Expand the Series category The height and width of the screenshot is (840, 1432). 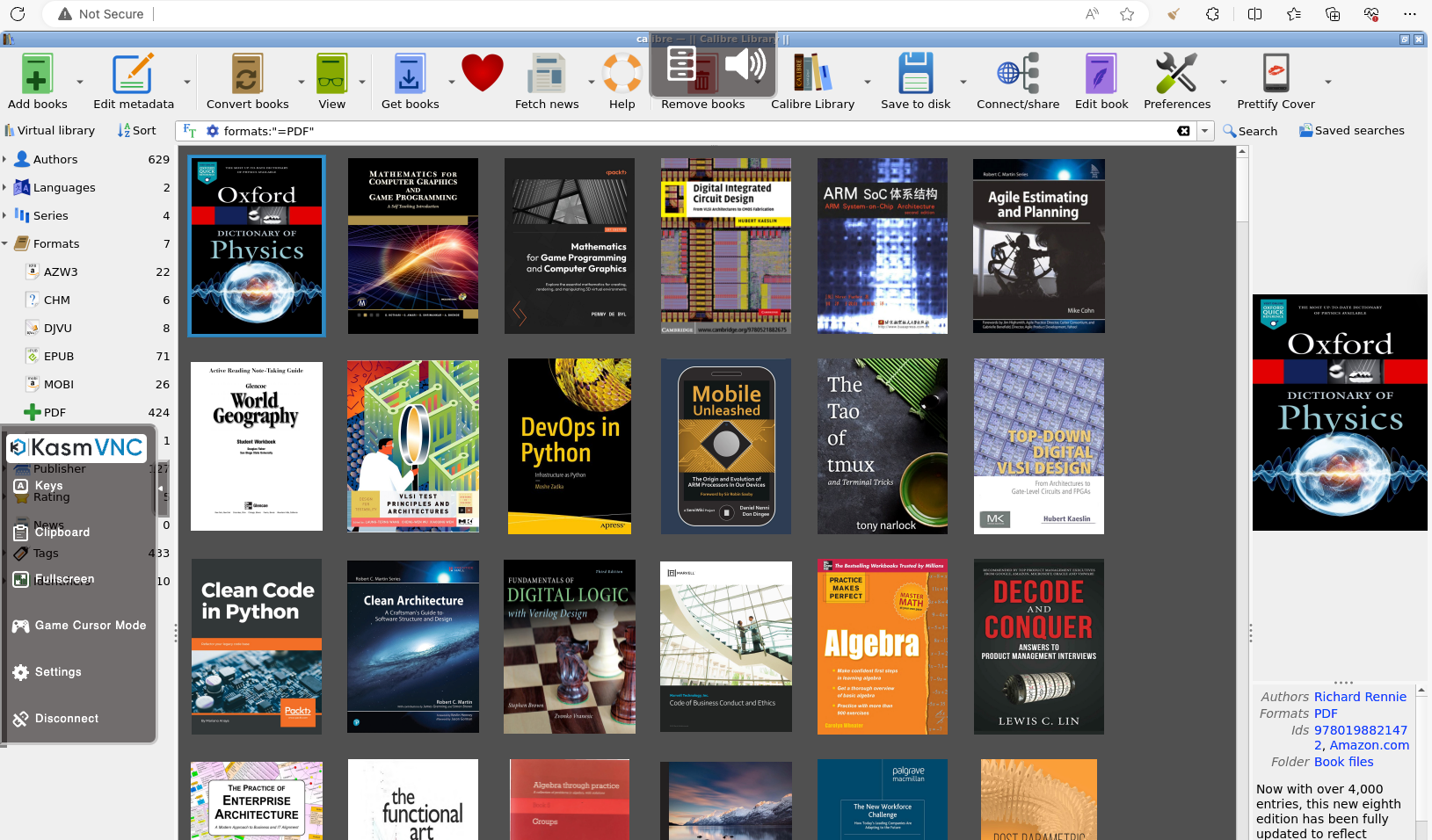coord(5,215)
